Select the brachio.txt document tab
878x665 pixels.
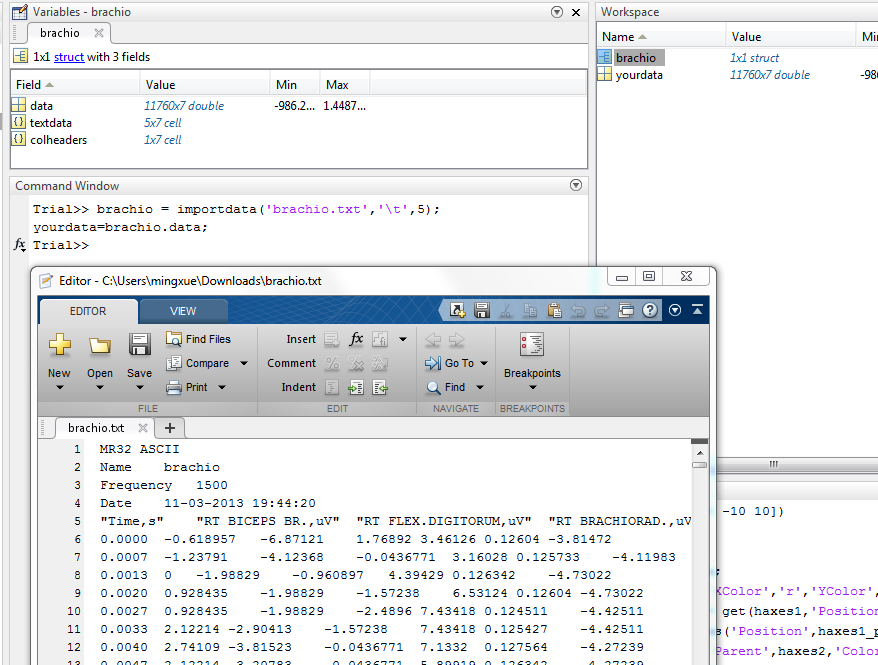96,428
